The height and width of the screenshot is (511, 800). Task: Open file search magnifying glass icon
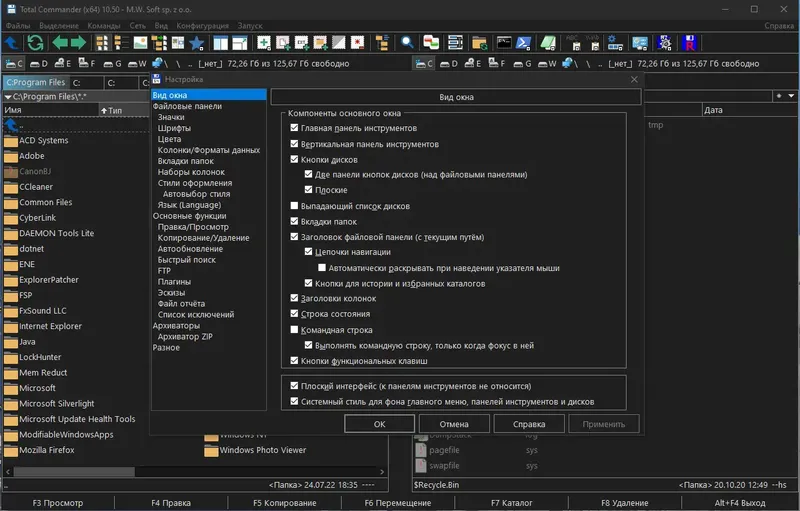[407, 43]
